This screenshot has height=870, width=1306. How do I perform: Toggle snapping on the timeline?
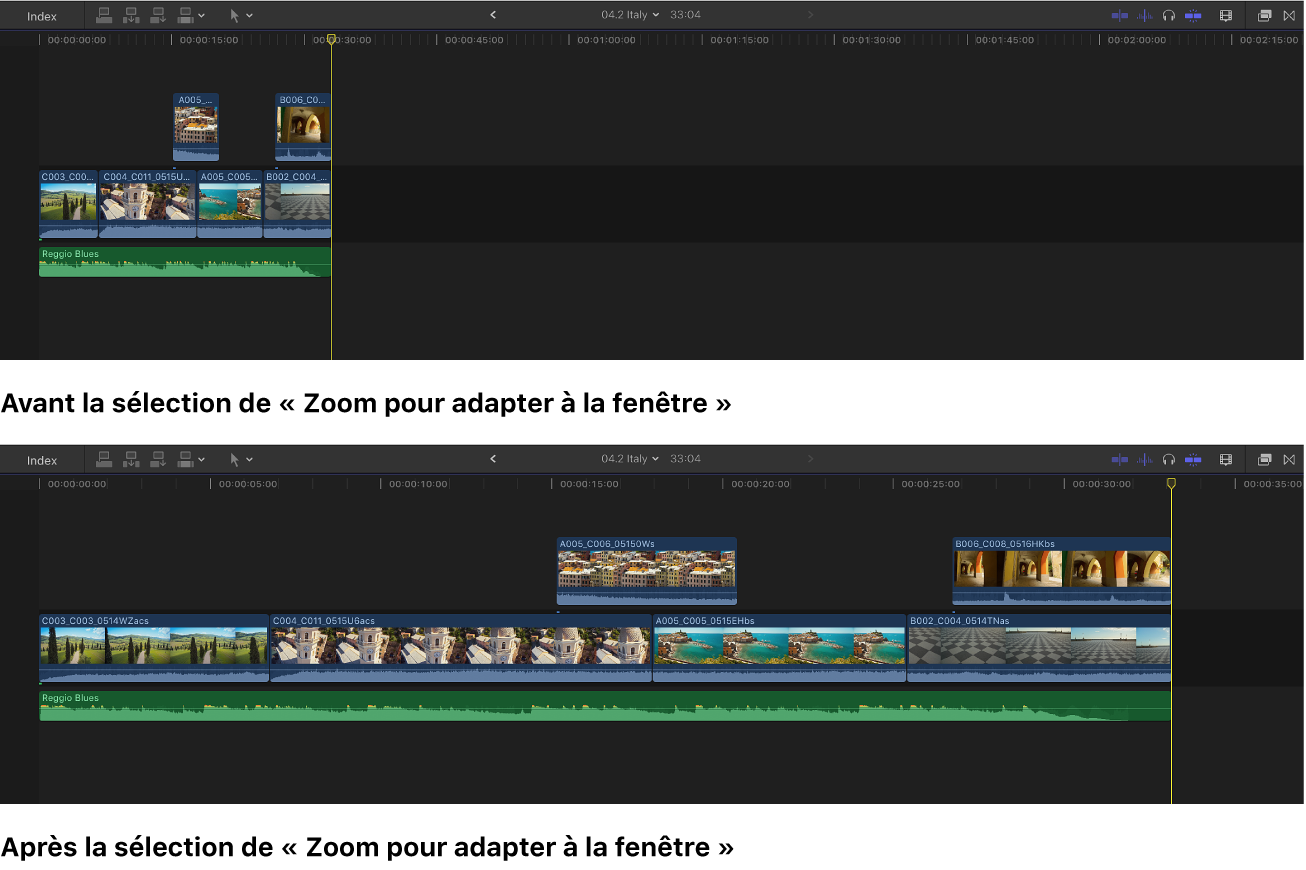[x=1193, y=14]
